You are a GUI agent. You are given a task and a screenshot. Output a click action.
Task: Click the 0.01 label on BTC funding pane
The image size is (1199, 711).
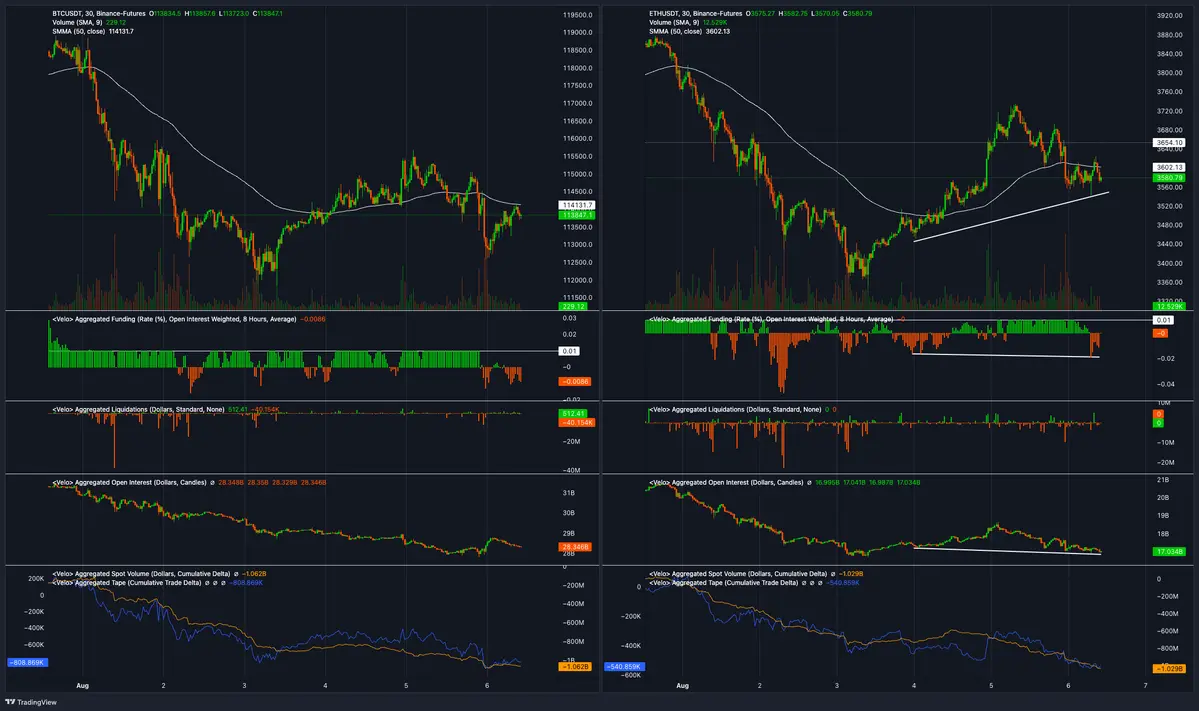[570, 351]
